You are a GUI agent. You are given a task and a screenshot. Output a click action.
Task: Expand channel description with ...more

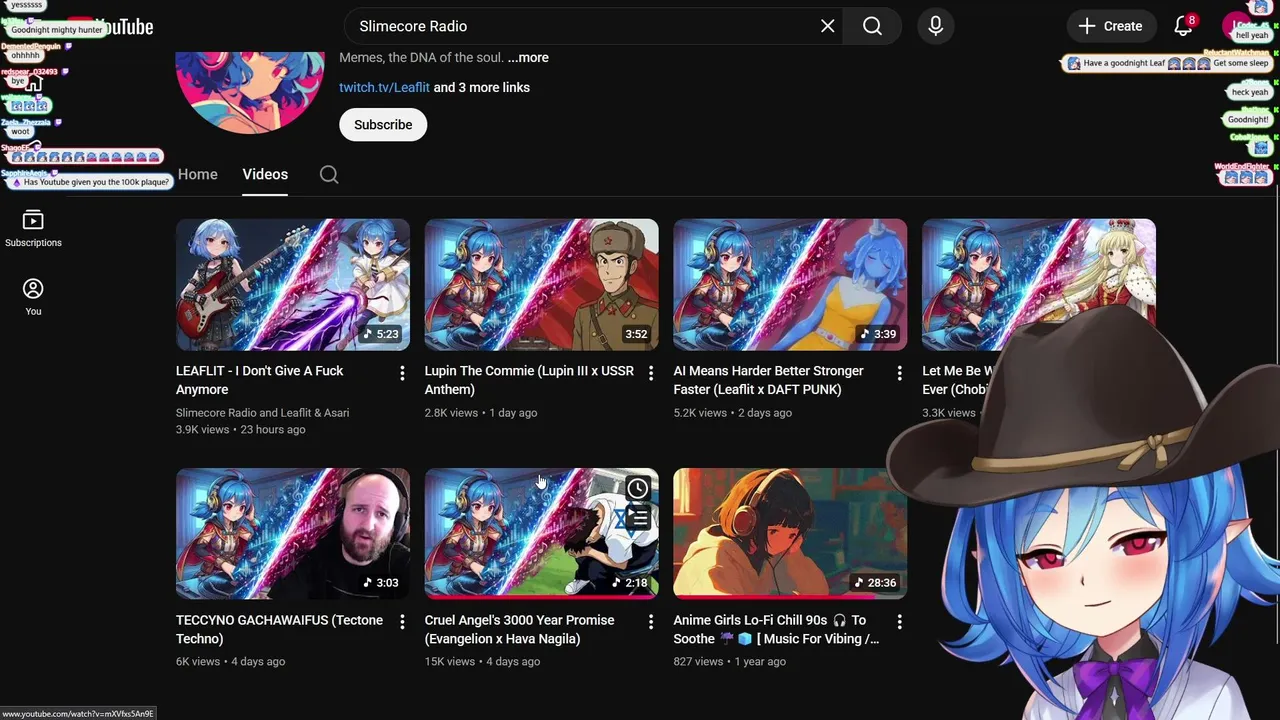528,57
